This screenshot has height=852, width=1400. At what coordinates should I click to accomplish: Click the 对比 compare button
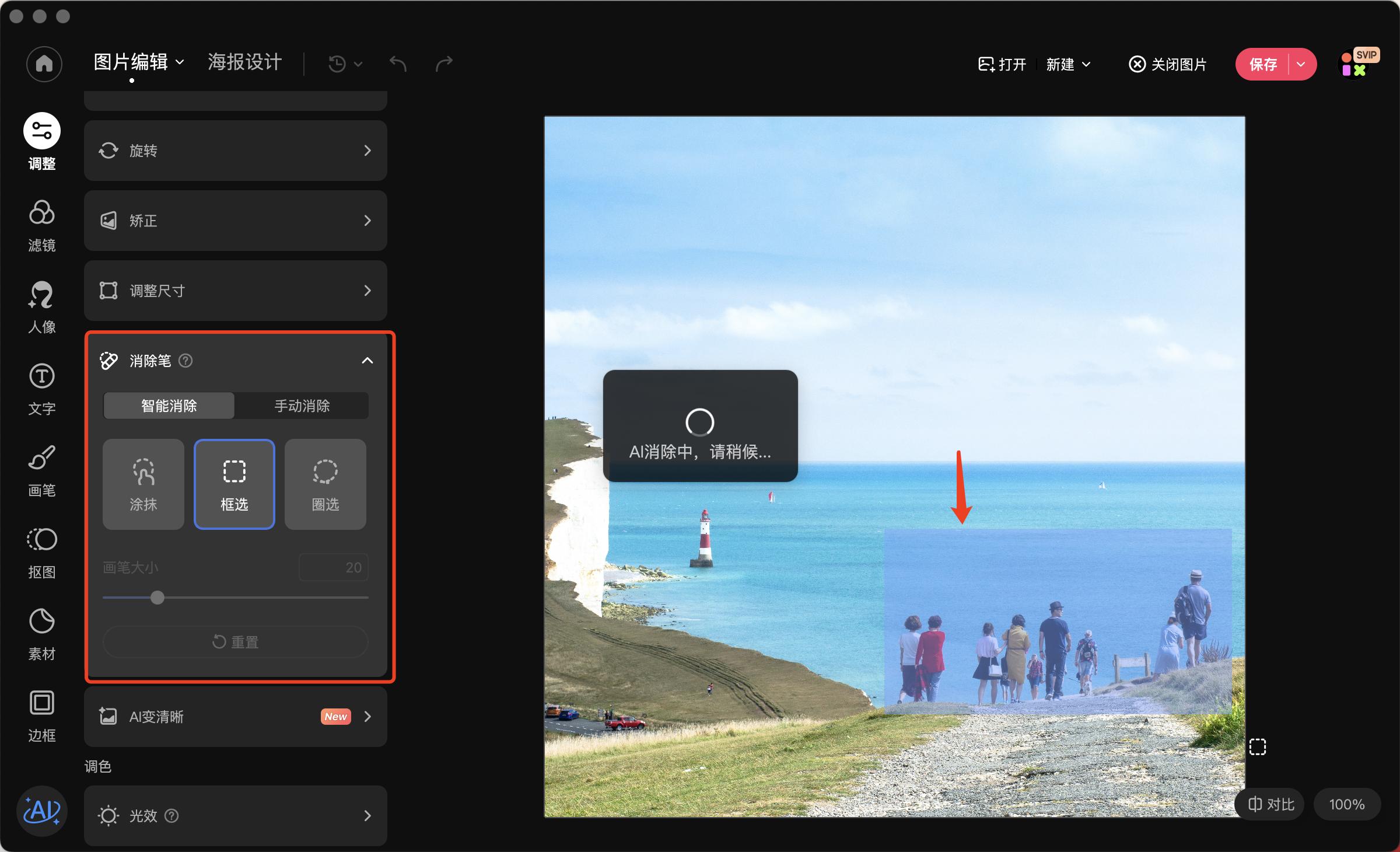1270,804
